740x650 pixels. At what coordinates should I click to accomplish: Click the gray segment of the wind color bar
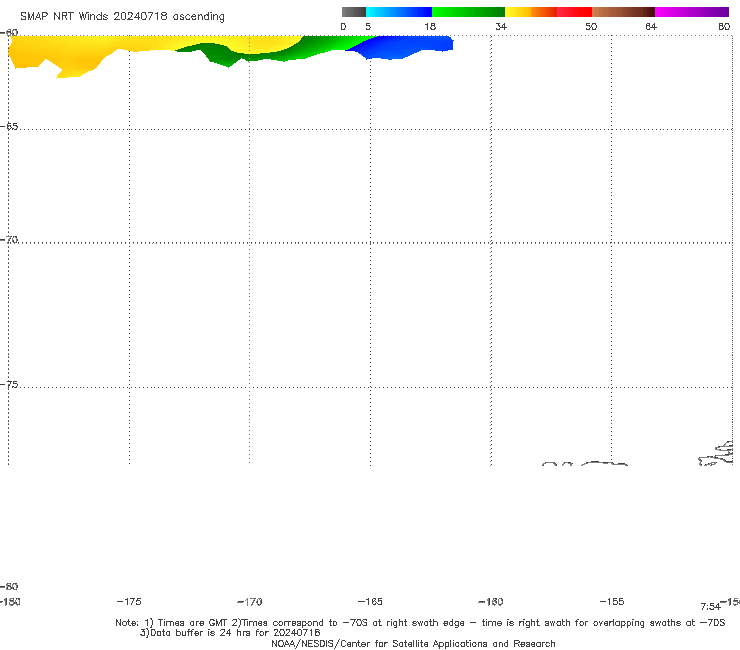coord(353,12)
